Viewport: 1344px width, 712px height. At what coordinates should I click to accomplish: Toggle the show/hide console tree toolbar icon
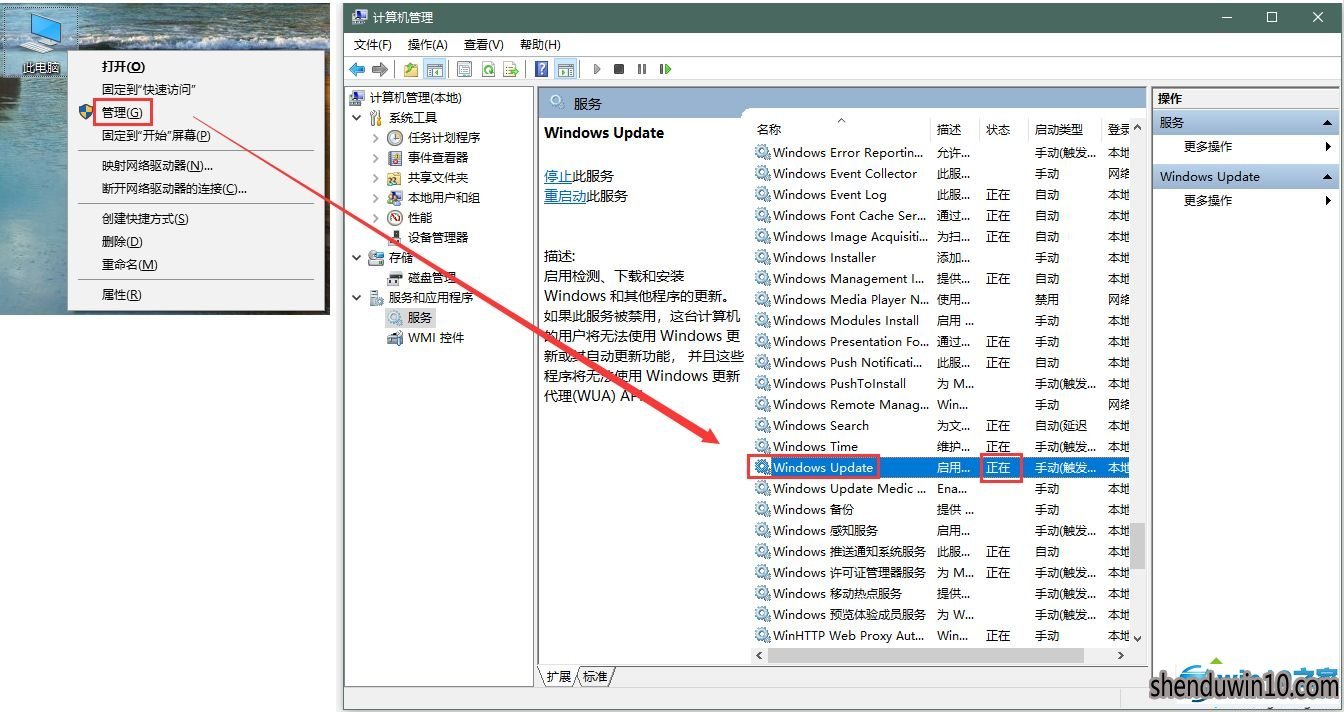coord(434,69)
